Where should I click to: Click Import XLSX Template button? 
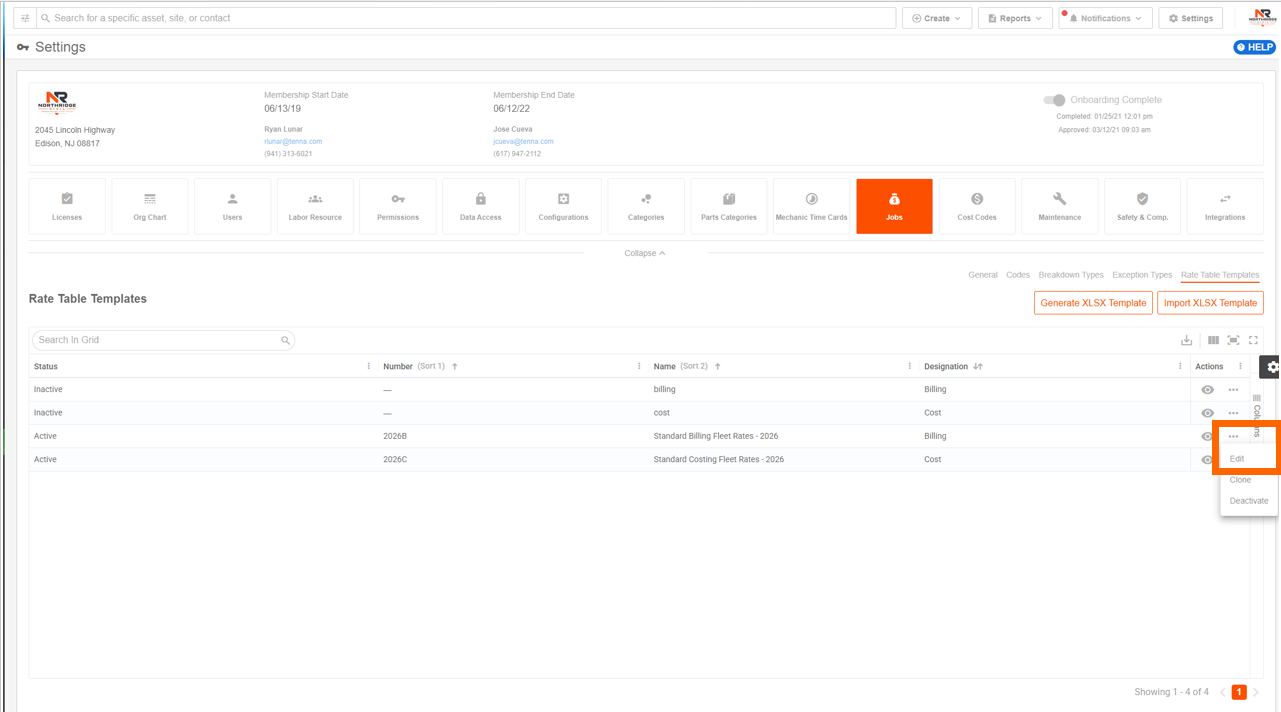click(x=1210, y=303)
